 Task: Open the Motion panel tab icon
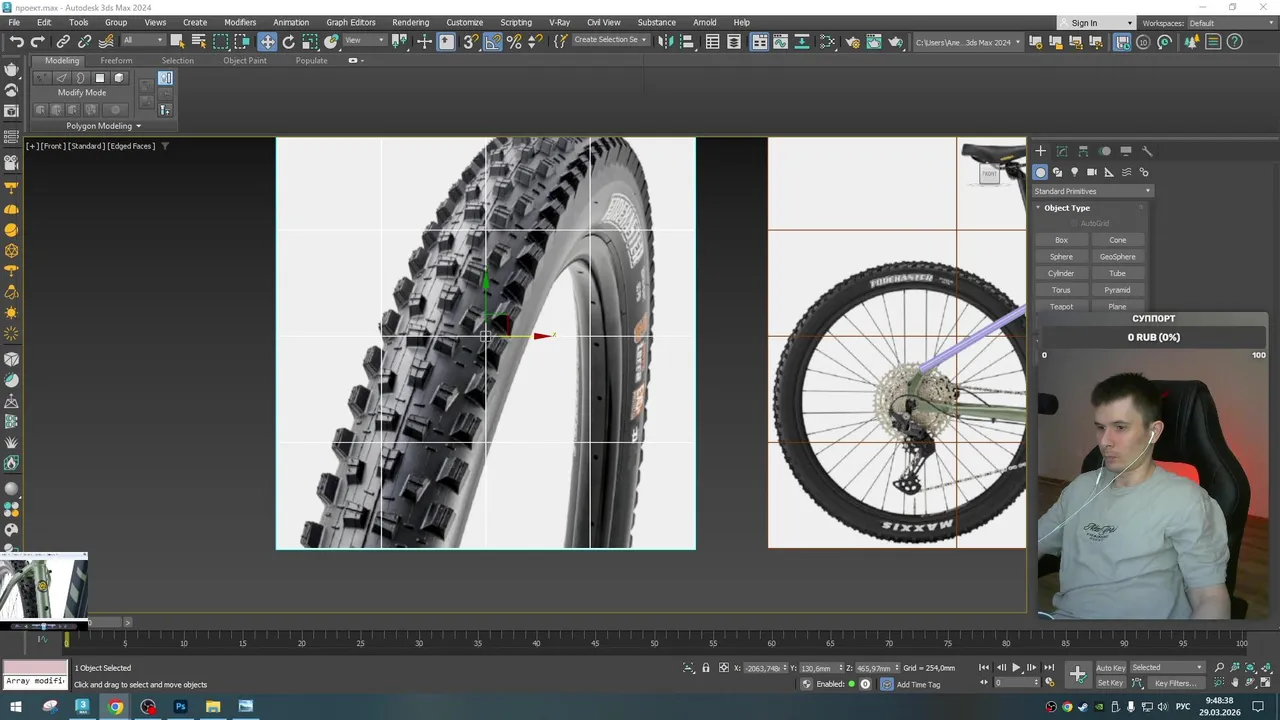click(x=1105, y=151)
